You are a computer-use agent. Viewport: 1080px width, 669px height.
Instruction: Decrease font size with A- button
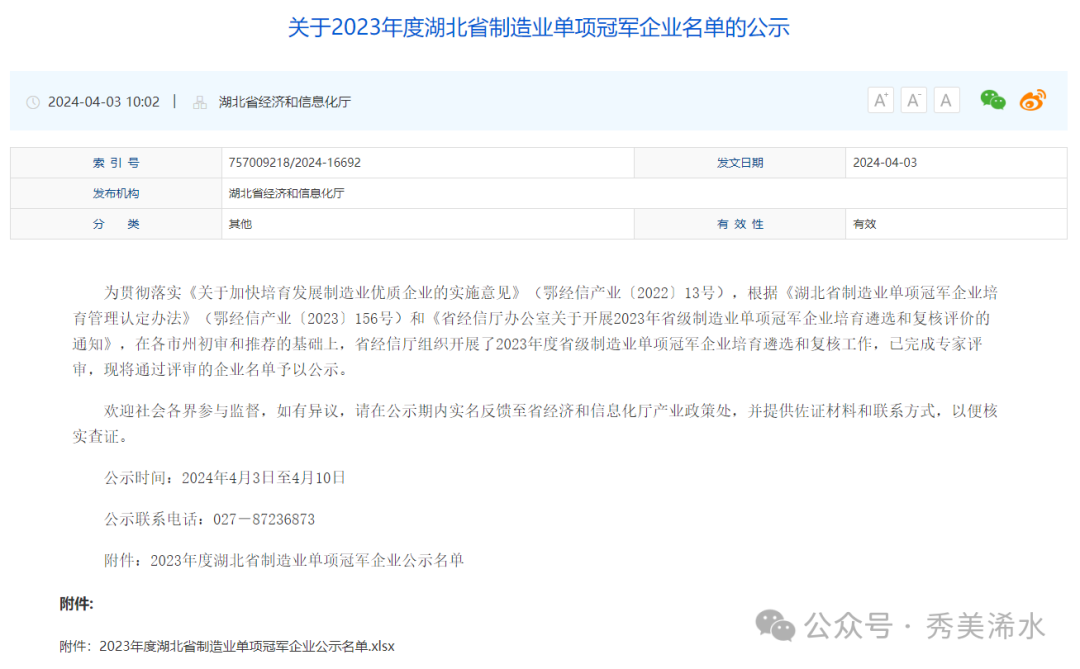click(x=913, y=100)
